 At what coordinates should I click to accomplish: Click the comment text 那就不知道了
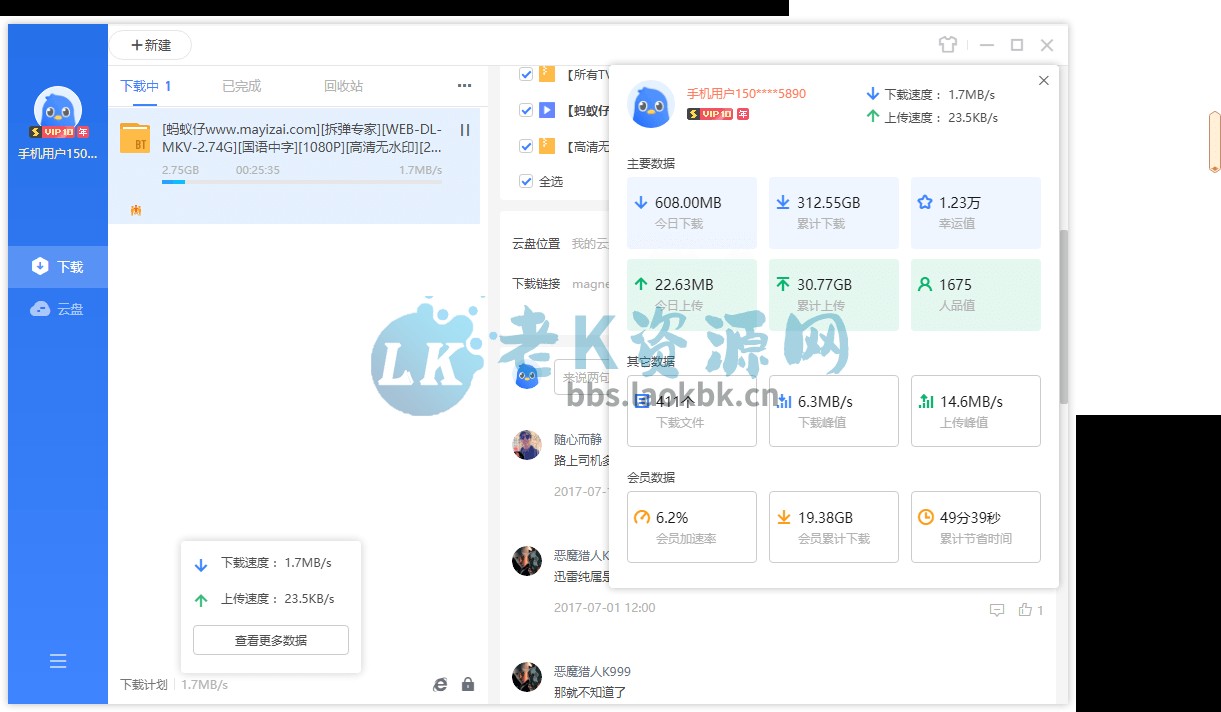590,692
